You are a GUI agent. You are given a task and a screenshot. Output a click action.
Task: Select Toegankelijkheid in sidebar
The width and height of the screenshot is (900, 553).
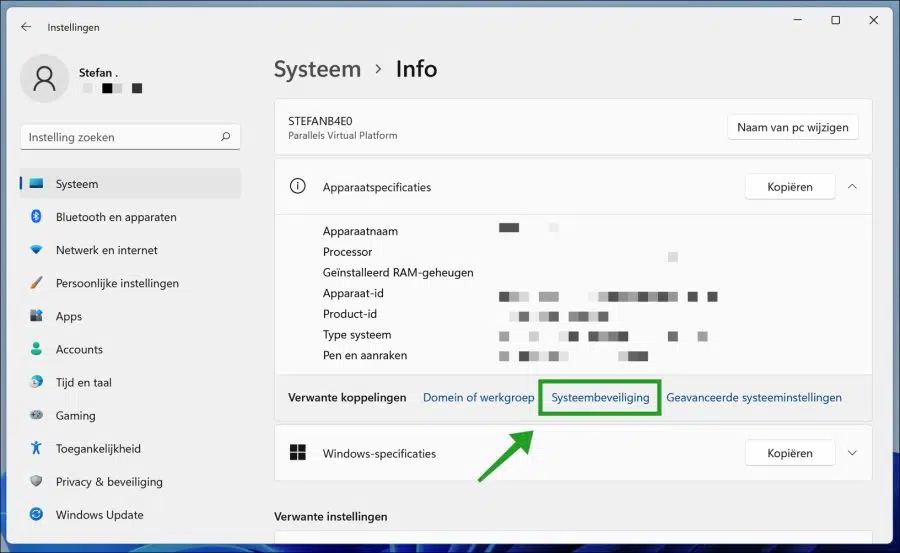click(x=131, y=448)
